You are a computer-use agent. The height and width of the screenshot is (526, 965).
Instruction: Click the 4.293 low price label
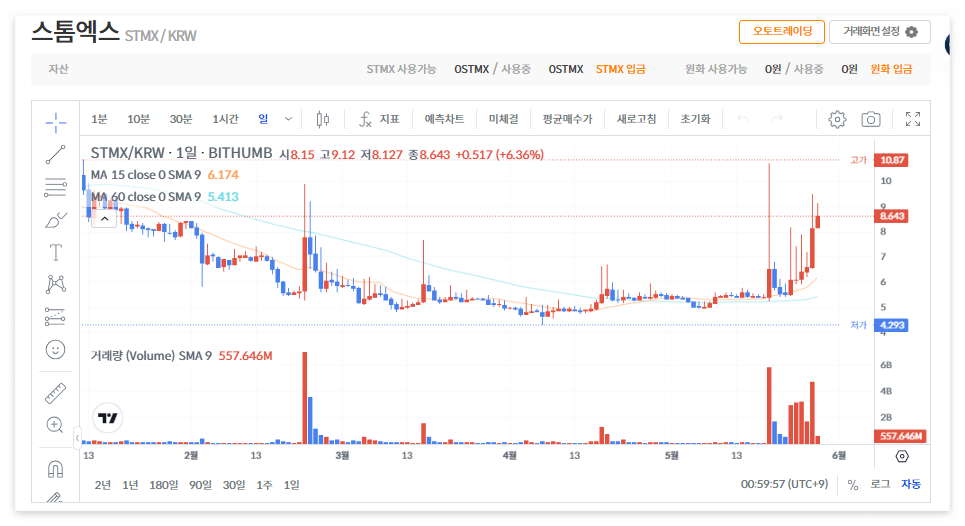(891, 325)
